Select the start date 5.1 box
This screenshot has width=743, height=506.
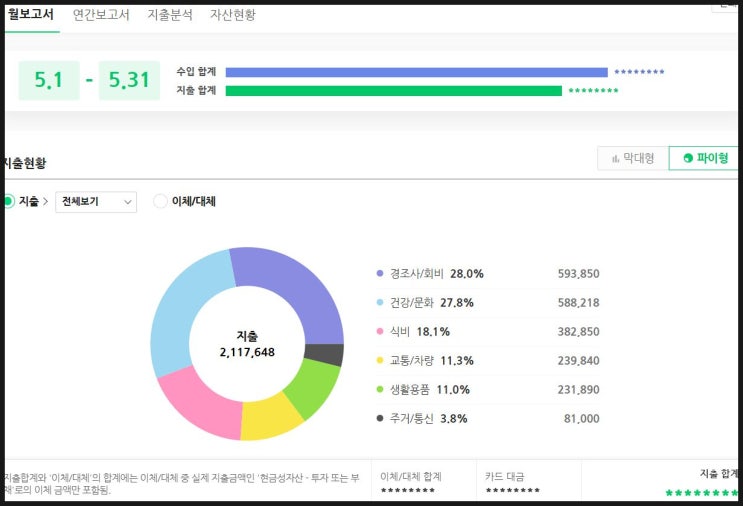coord(49,80)
